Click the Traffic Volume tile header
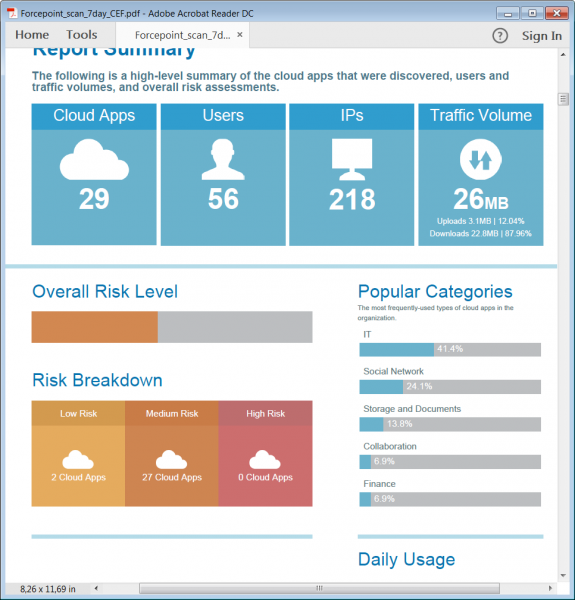Screen dimensions: 575x600 click(x=481, y=116)
